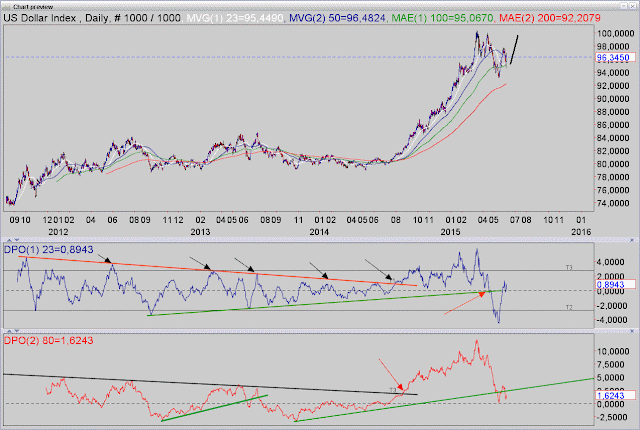This screenshot has height=430, width=640.
Task: Click the 74,0000 price axis label
Action: coord(613,203)
